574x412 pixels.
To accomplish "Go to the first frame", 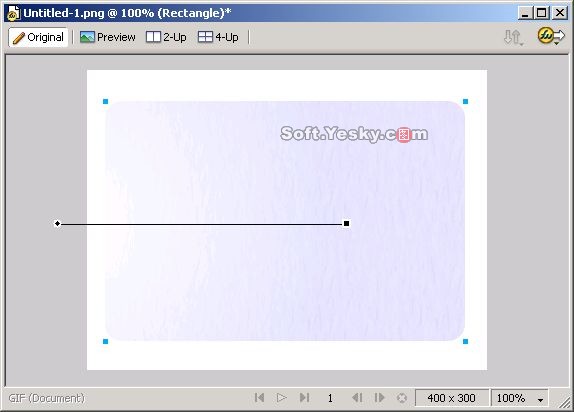I will 259,397.
